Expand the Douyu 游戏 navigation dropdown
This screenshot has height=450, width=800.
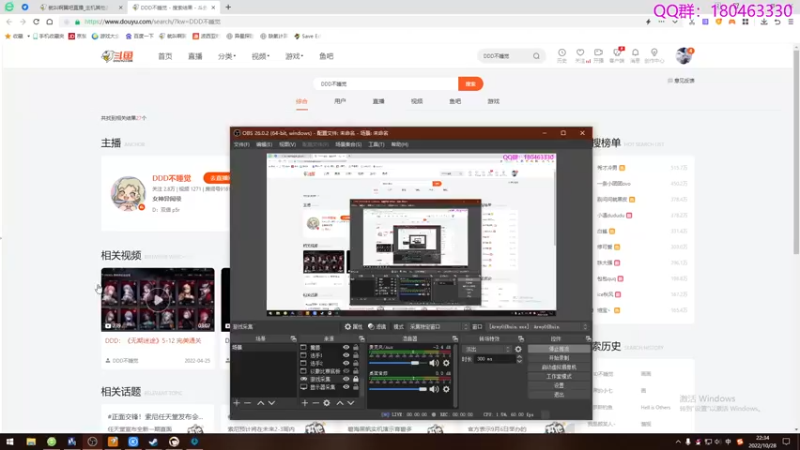294,56
